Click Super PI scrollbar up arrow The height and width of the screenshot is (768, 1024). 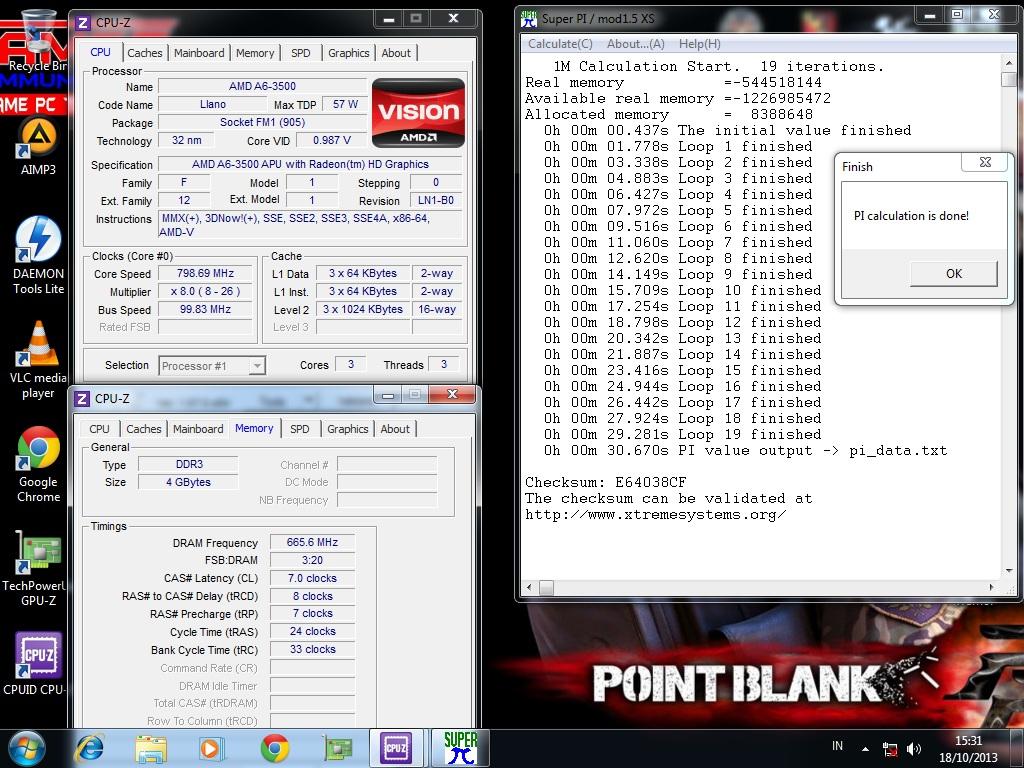1009,63
